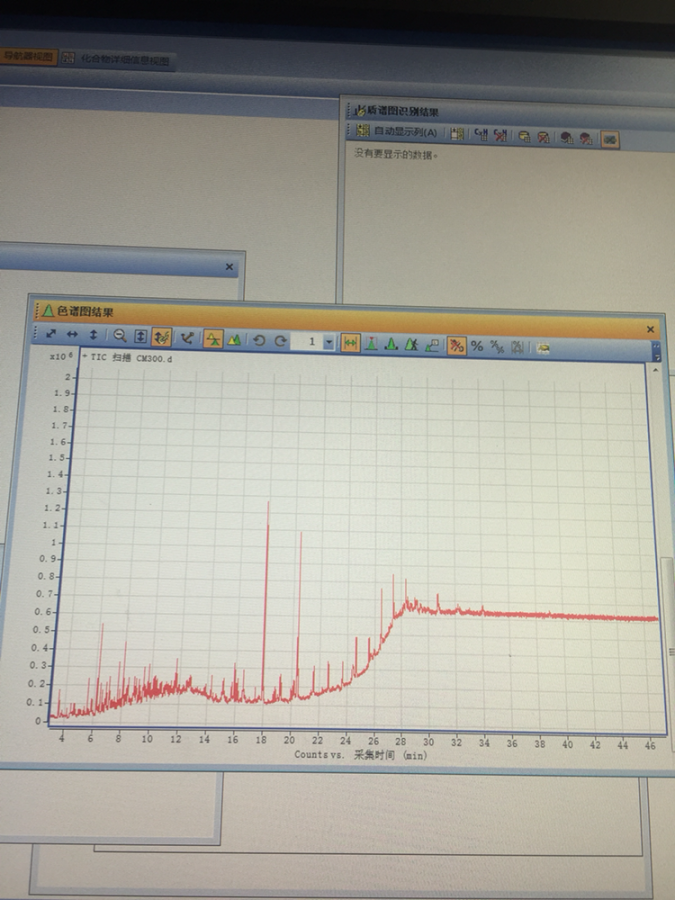Expand chromatogram toolbar overflow chevron

pyautogui.click(x=657, y=351)
